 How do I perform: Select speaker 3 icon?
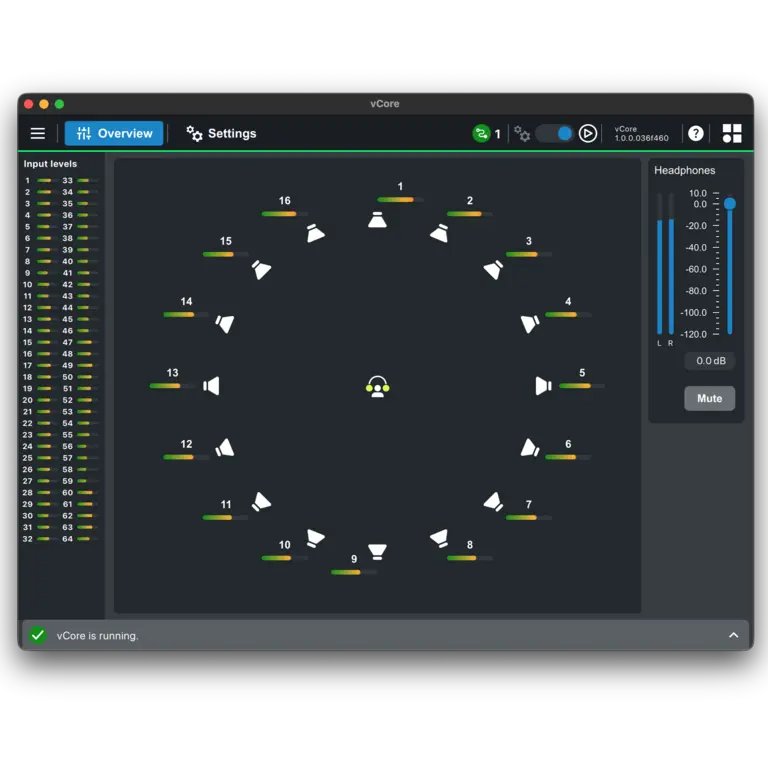(493, 269)
